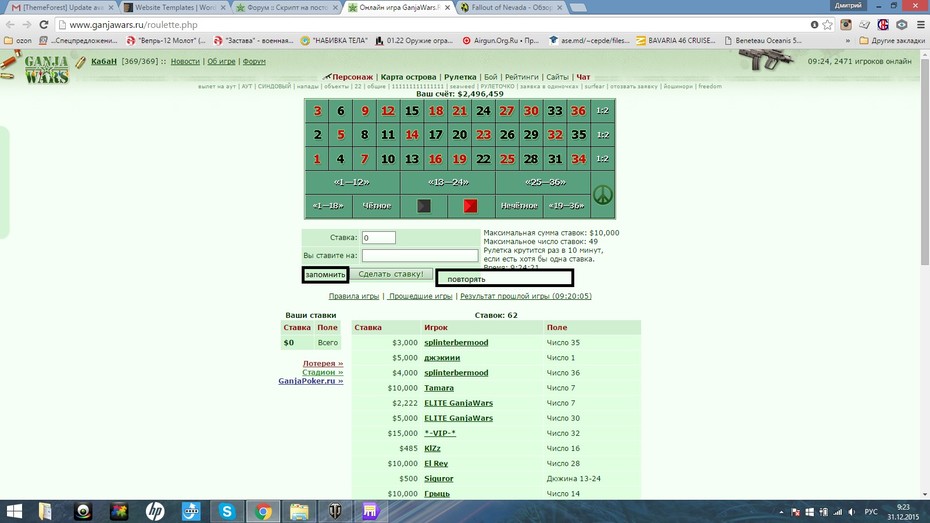The height and width of the screenshot is (523, 930).
Task: Switch to the Форум Скрипт tab
Action: point(285,8)
